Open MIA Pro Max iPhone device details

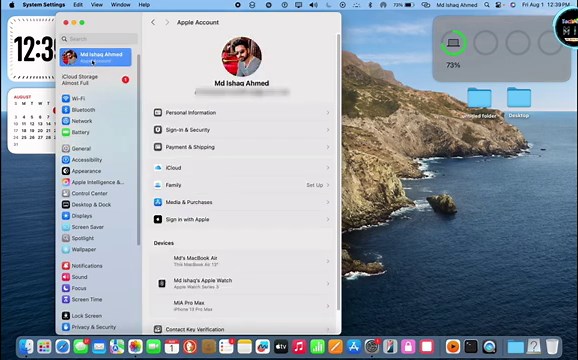pos(241,306)
